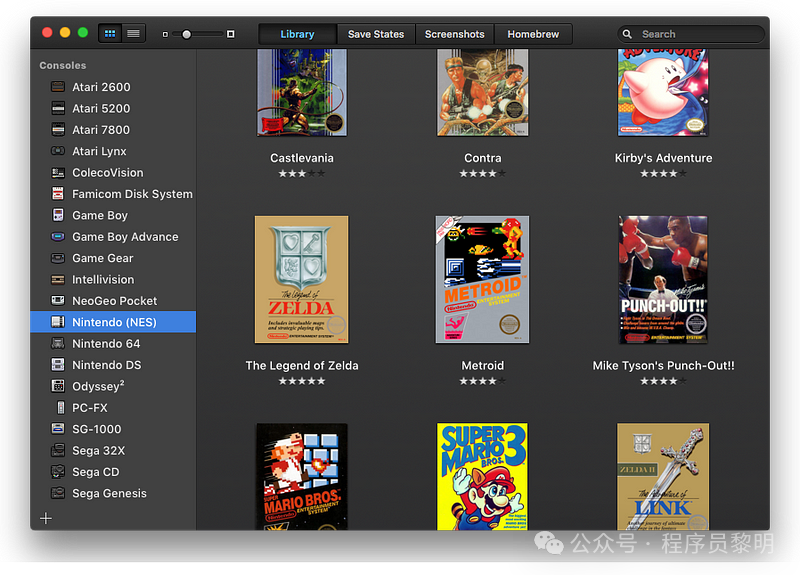Click the PC-FX console icon
The height and width of the screenshot is (575, 800).
[x=61, y=408]
